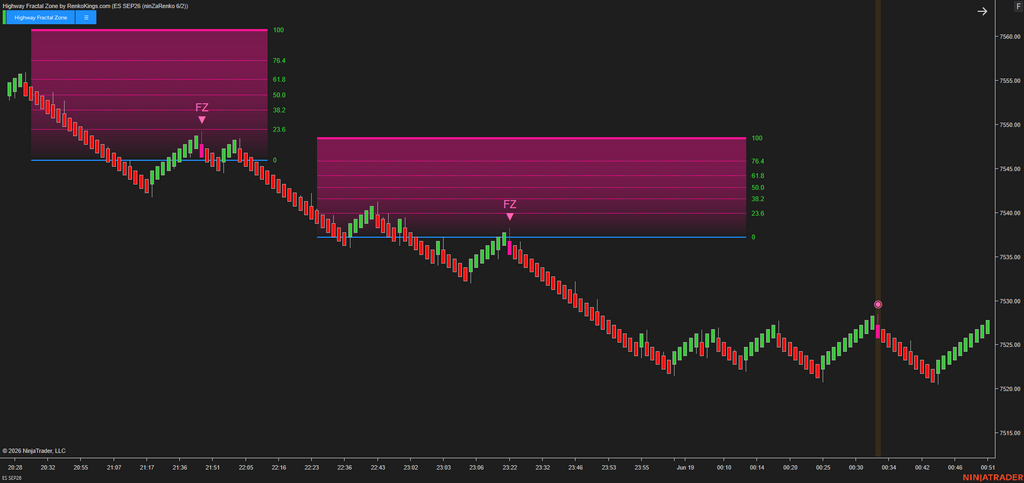The height and width of the screenshot is (483, 1024).
Task: Click the 7550.00 price axis label
Action: click(x=1010, y=125)
